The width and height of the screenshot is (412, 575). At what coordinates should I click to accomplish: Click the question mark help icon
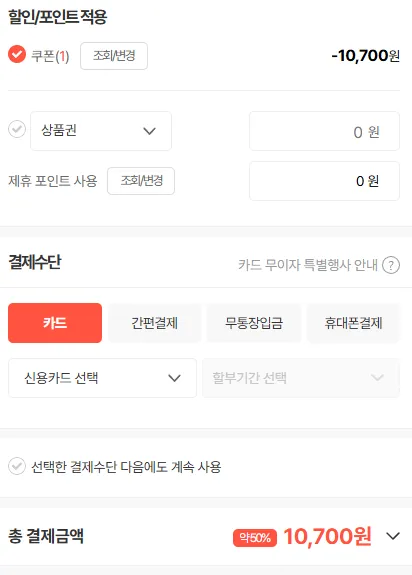(x=391, y=265)
